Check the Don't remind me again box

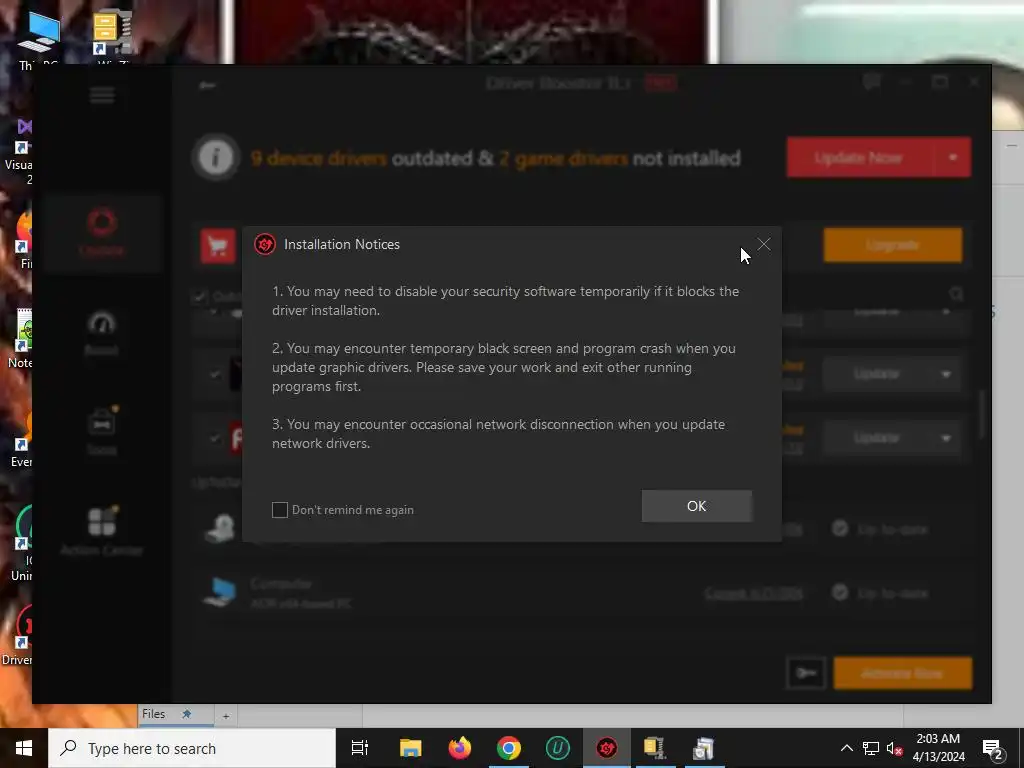tap(280, 510)
